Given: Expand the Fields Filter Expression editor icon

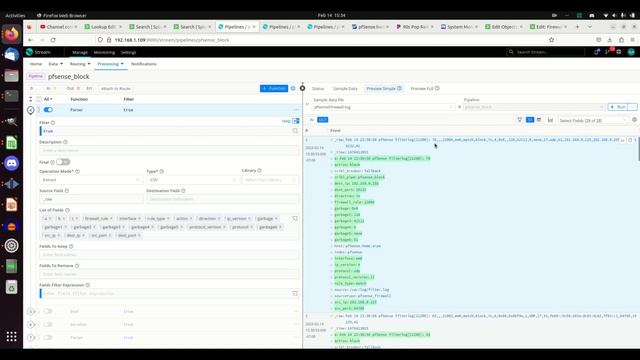Looking at the screenshot, I should (295, 293).
